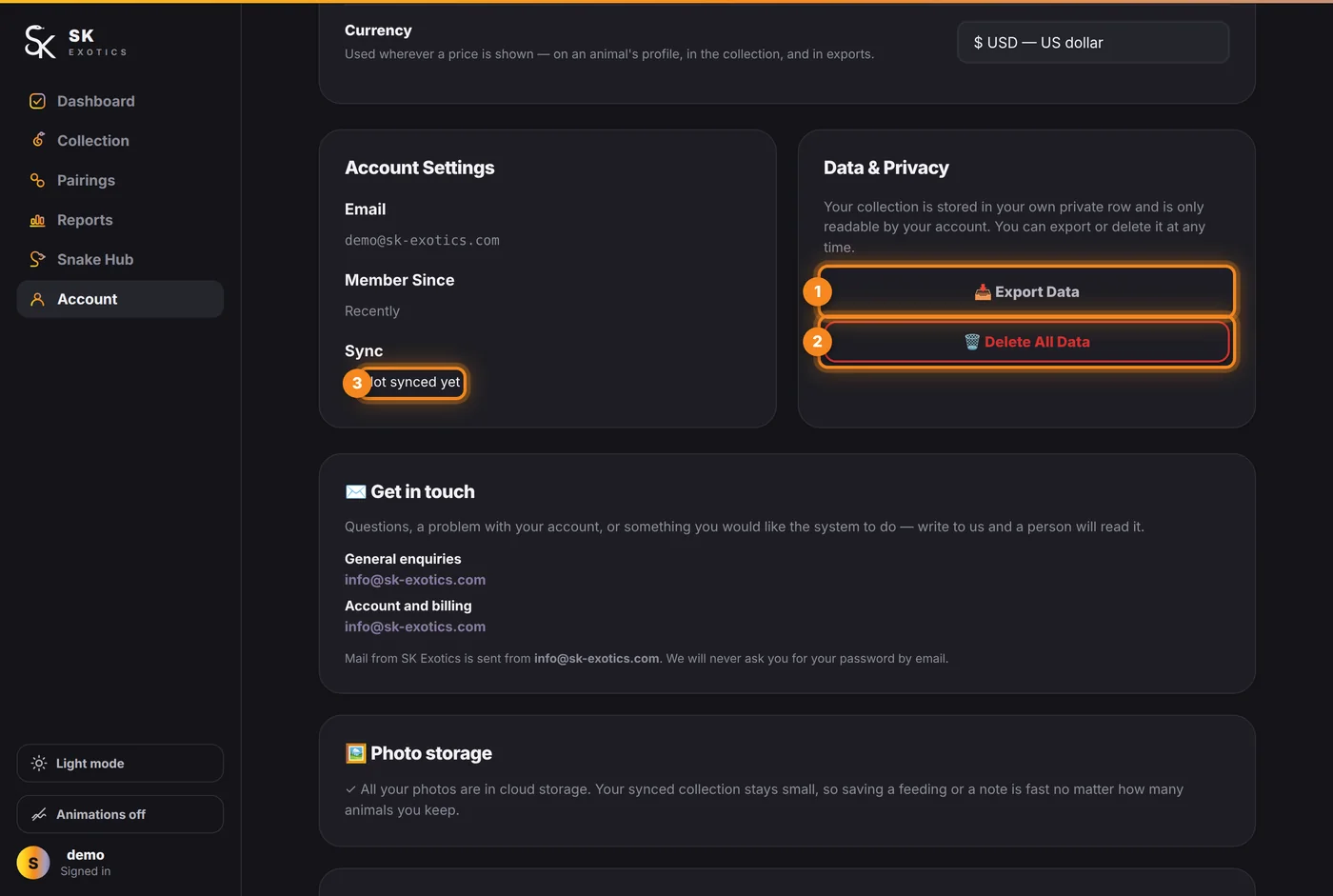
Task: Click the bold info@sk-exotics.com sender address
Action: pyautogui.click(x=596, y=658)
